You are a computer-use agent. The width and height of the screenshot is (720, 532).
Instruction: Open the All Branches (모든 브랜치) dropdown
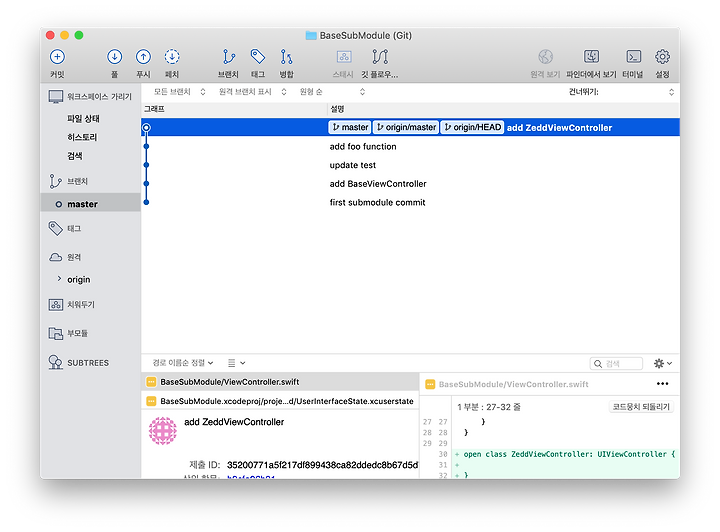179,92
